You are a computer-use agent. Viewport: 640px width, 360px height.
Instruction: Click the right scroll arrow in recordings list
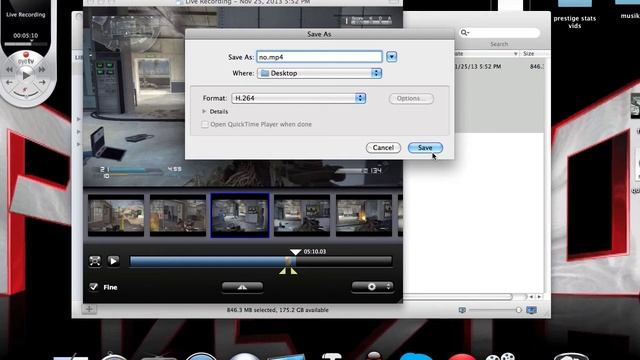pyautogui.click(x=540, y=297)
